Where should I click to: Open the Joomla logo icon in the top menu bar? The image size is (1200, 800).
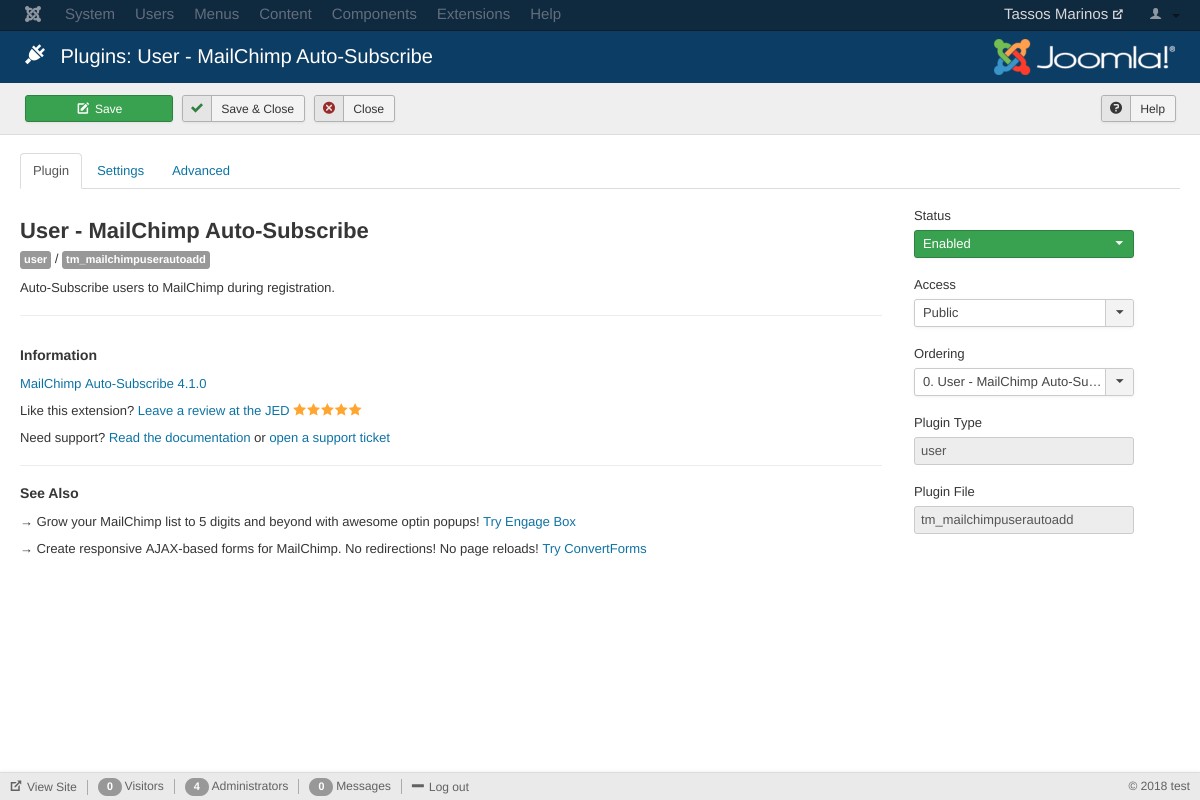click(33, 14)
